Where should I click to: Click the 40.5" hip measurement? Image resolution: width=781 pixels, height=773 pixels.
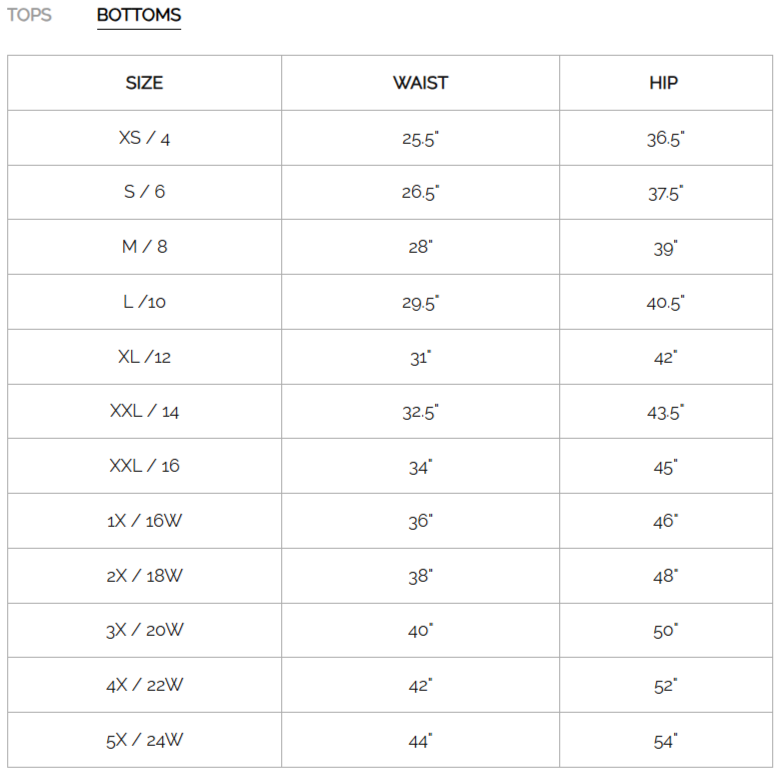pos(665,302)
